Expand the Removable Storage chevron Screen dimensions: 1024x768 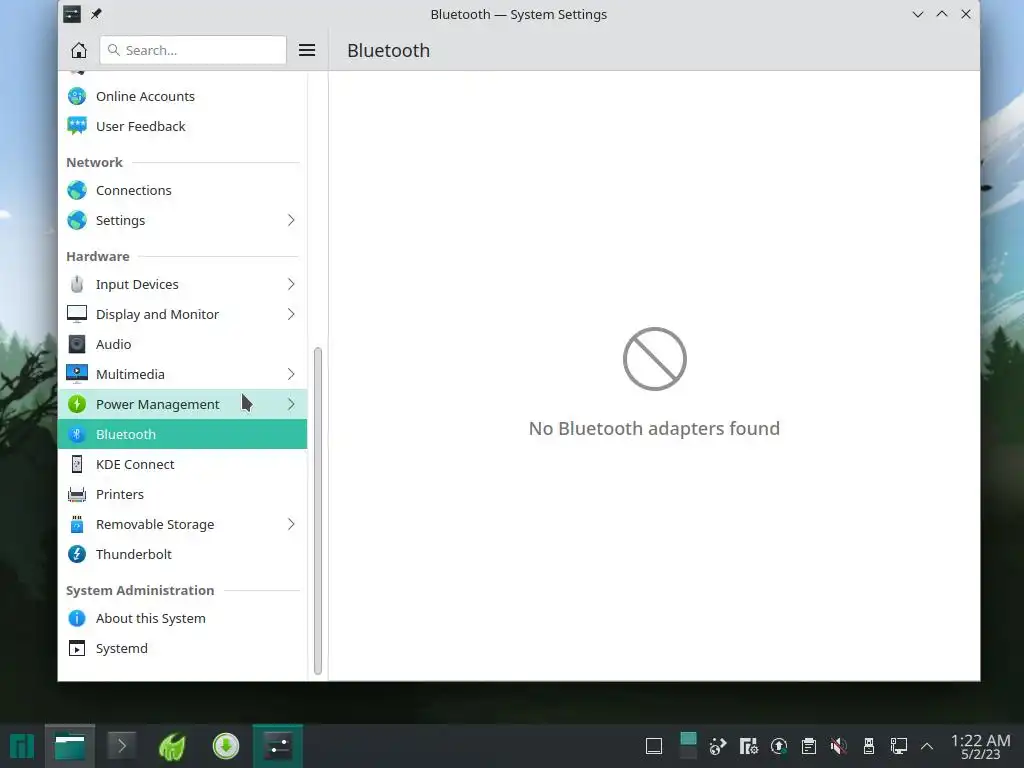coord(291,524)
